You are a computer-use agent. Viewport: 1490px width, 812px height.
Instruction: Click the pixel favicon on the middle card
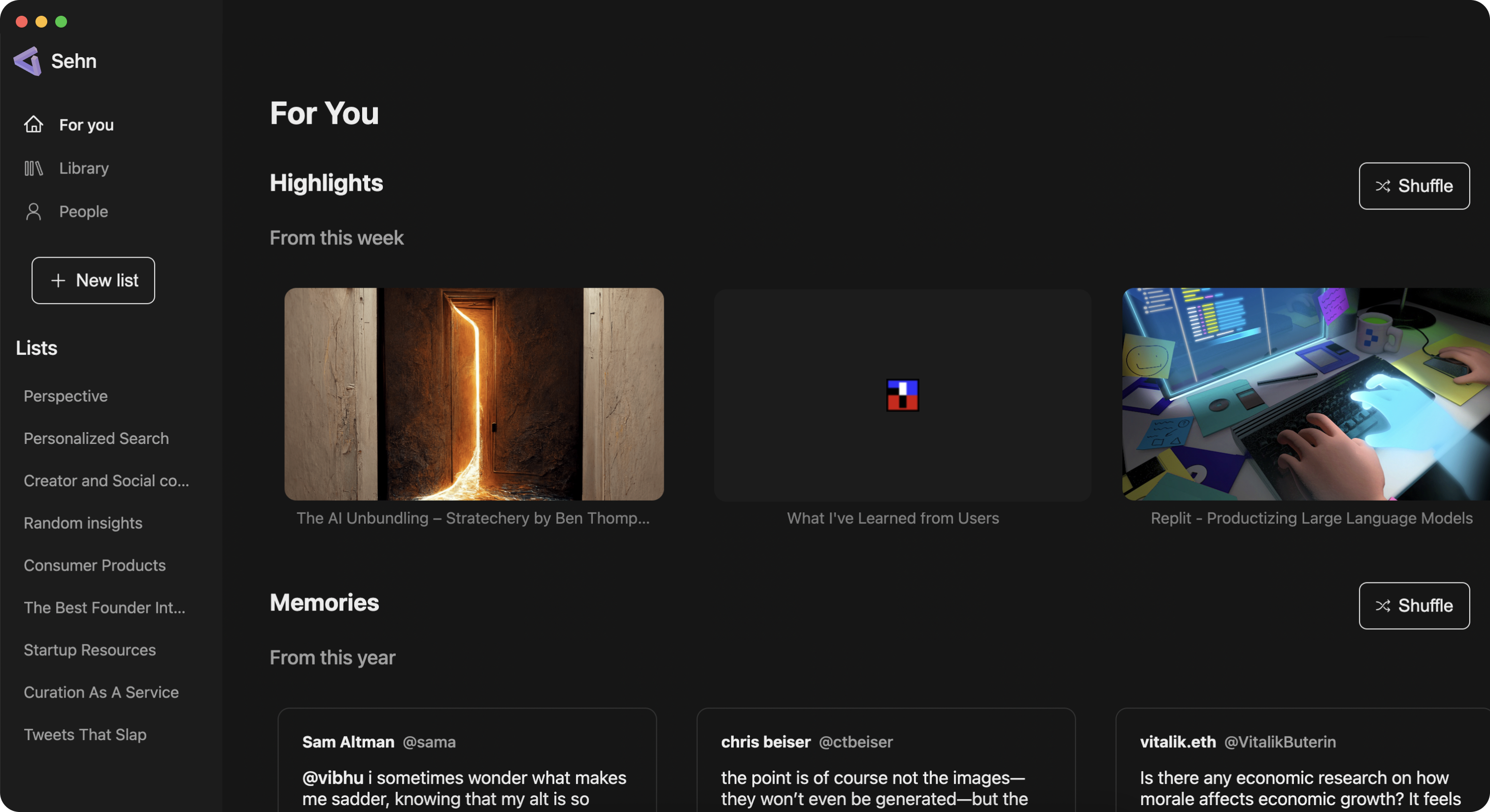(902, 395)
